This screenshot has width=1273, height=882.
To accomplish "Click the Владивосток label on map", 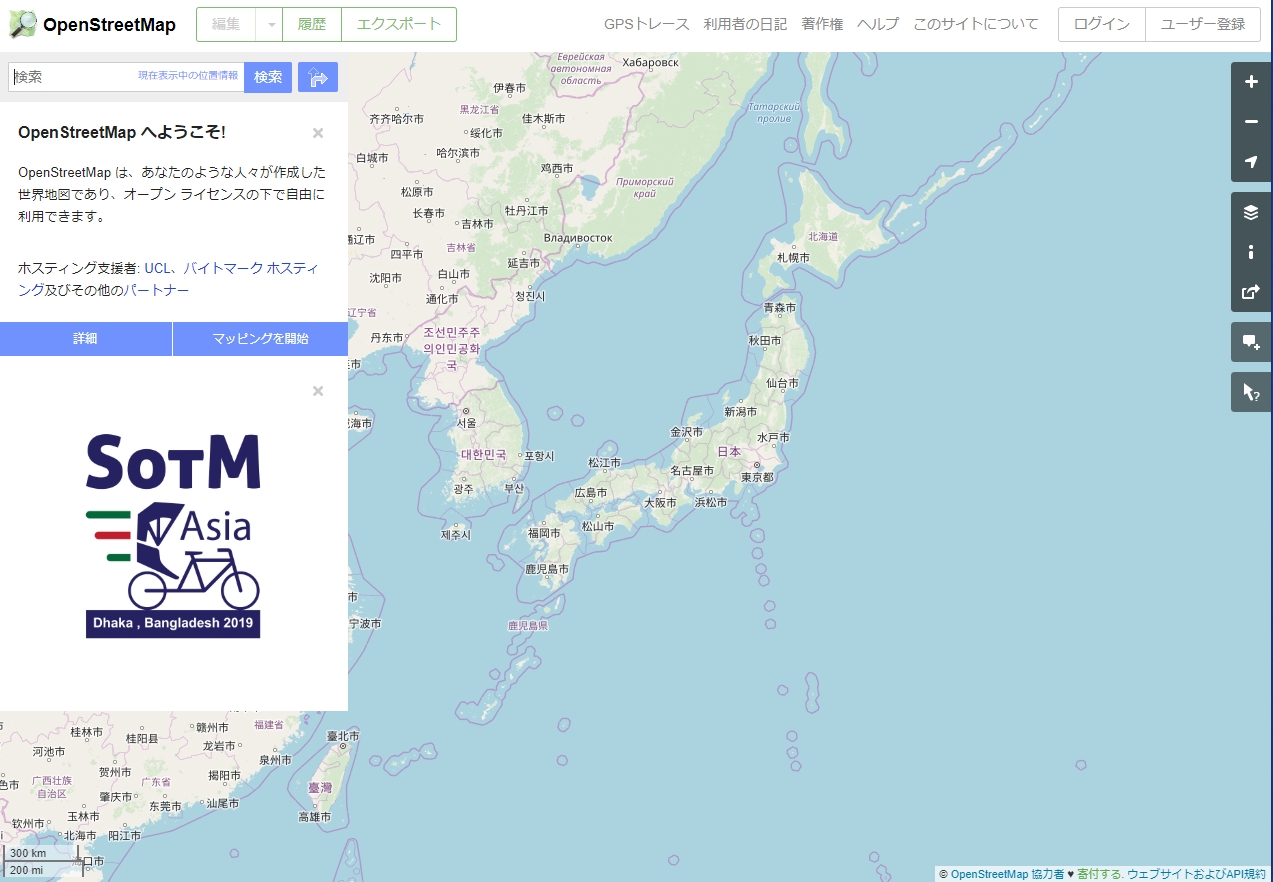I will click(578, 238).
